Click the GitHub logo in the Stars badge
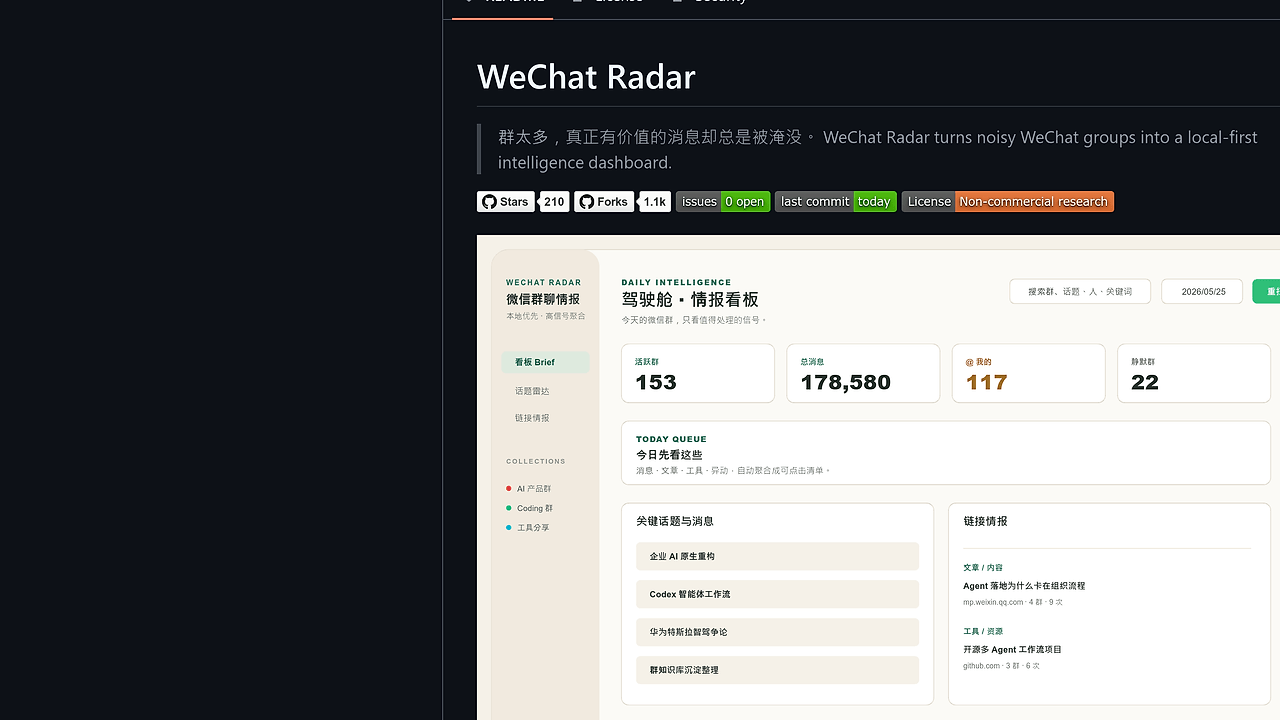This screenshot has height=720, width=1280. pyautogui.click(x=489, y=202)
